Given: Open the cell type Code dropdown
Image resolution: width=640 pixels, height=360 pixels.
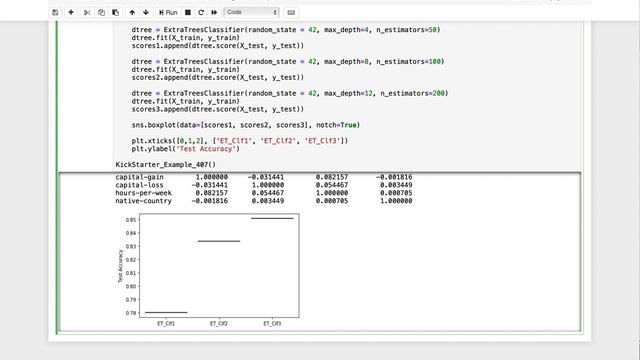Looking at the screenshot, I should point(251,12).
